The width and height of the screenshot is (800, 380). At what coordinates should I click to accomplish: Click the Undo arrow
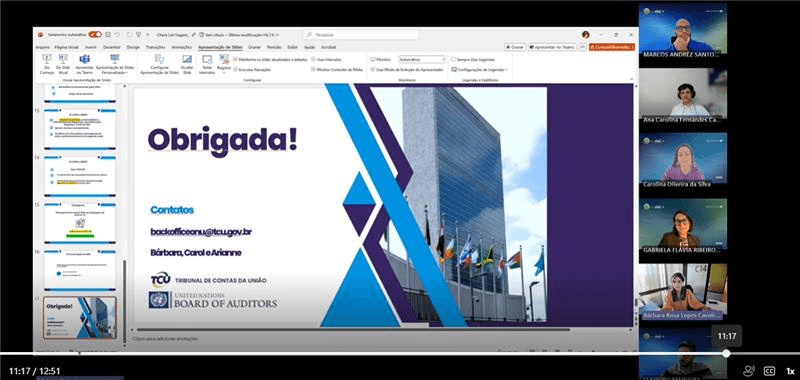coord(117,35)
